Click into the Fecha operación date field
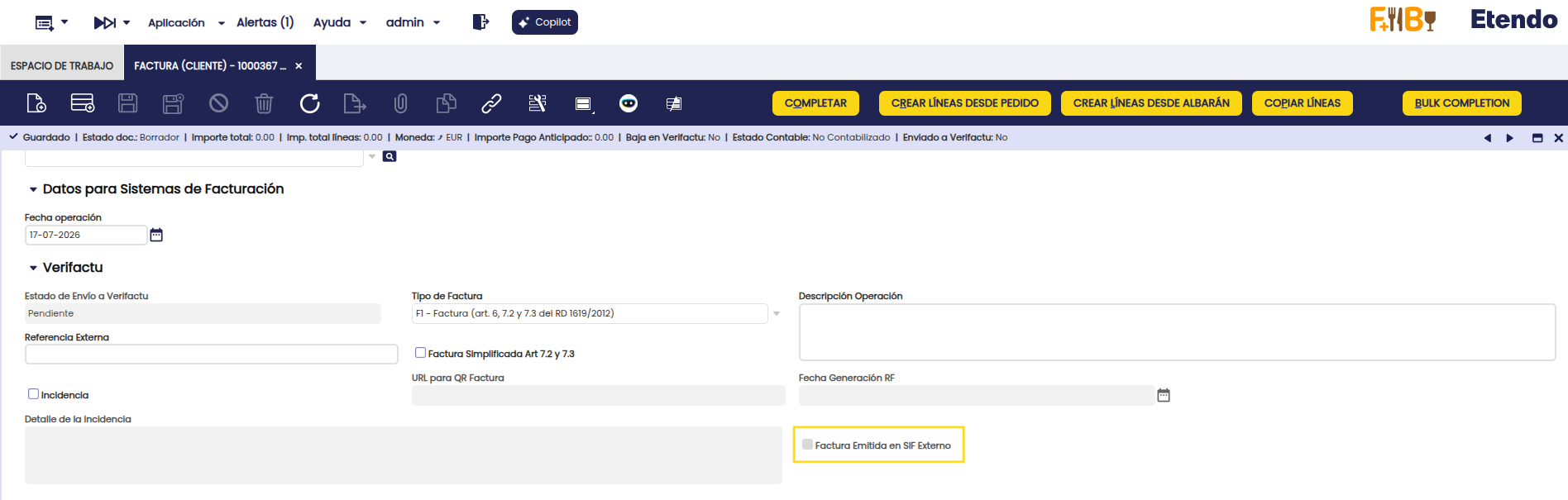Viewport: 1568px width, 500px height. click(86, 236)
